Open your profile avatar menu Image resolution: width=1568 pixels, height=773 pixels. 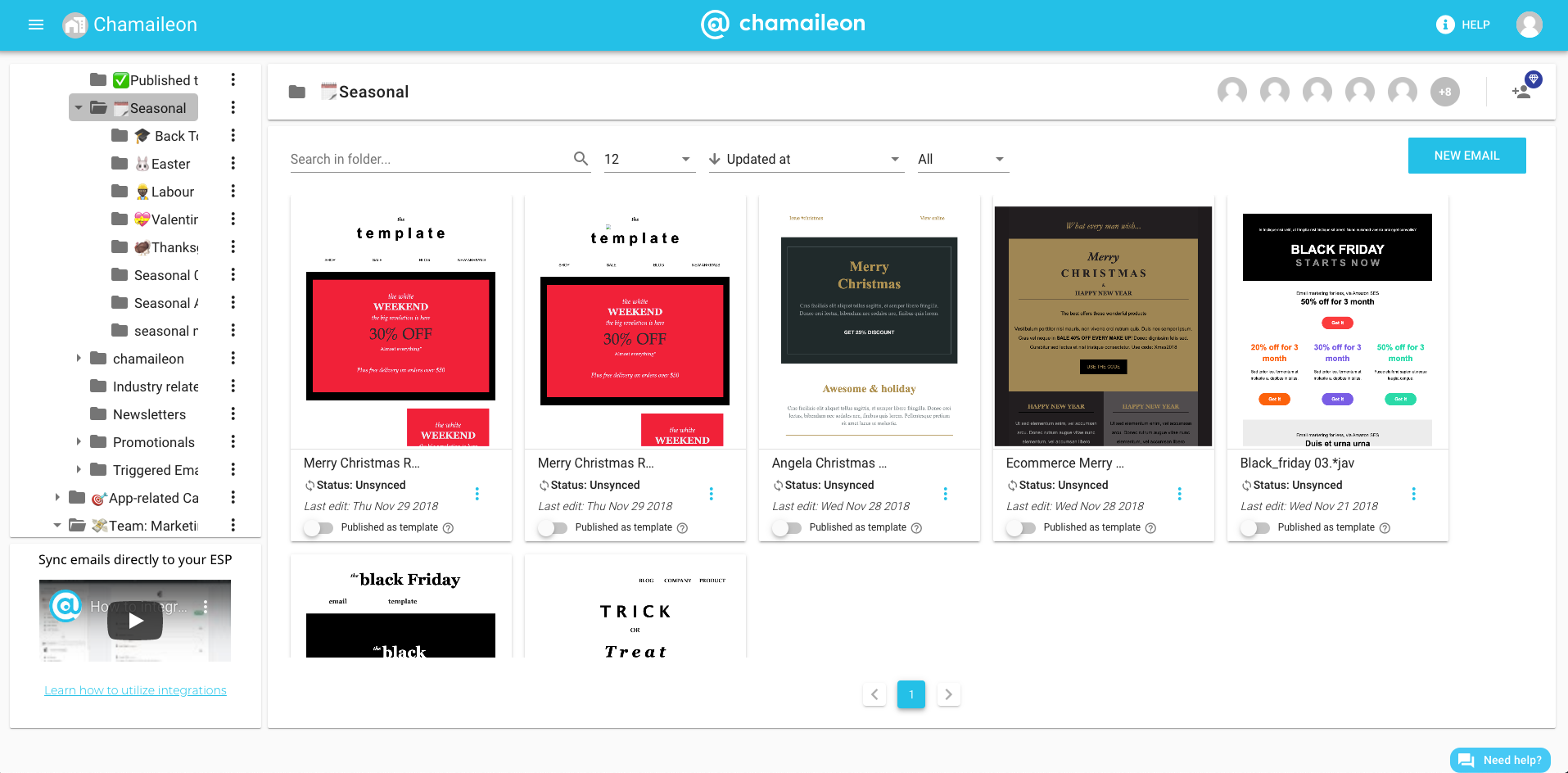1530,25
